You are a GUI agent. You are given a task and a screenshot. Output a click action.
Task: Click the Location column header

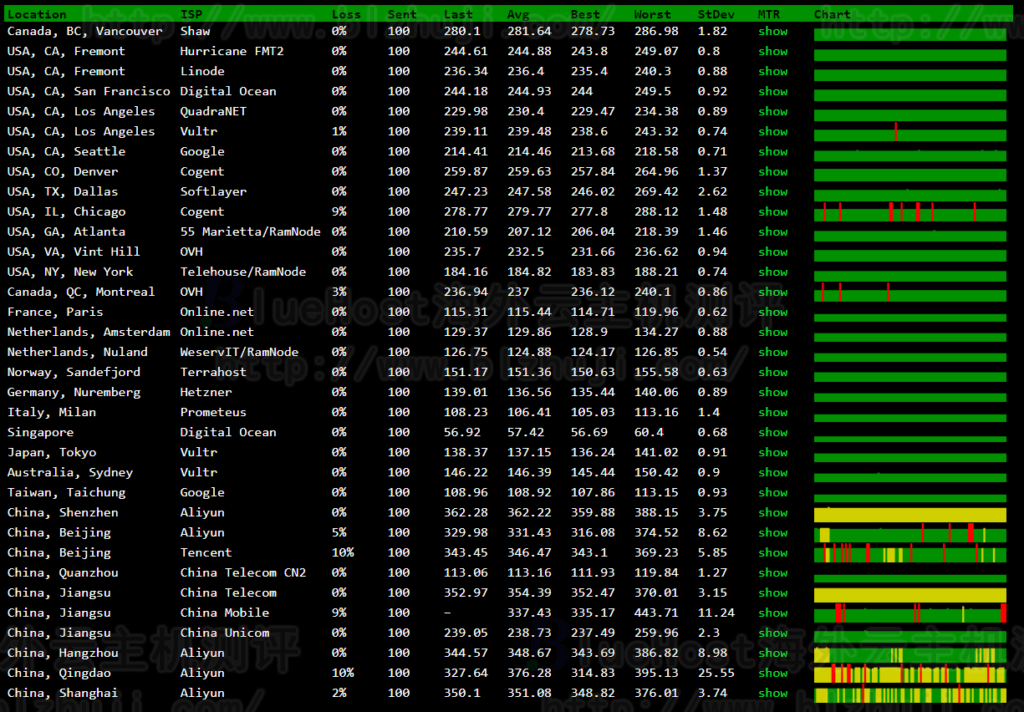(37, 14)
